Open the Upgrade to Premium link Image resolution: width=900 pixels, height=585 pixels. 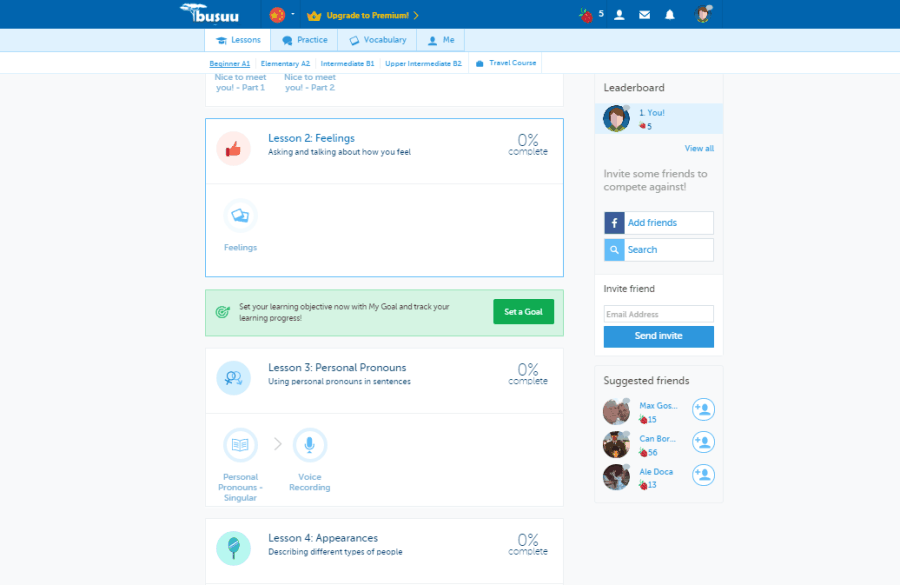(372, 16)
